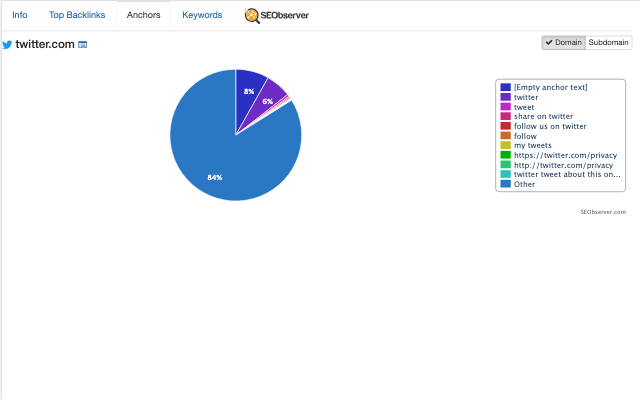Switch to Subdomain view

point(608,42)
